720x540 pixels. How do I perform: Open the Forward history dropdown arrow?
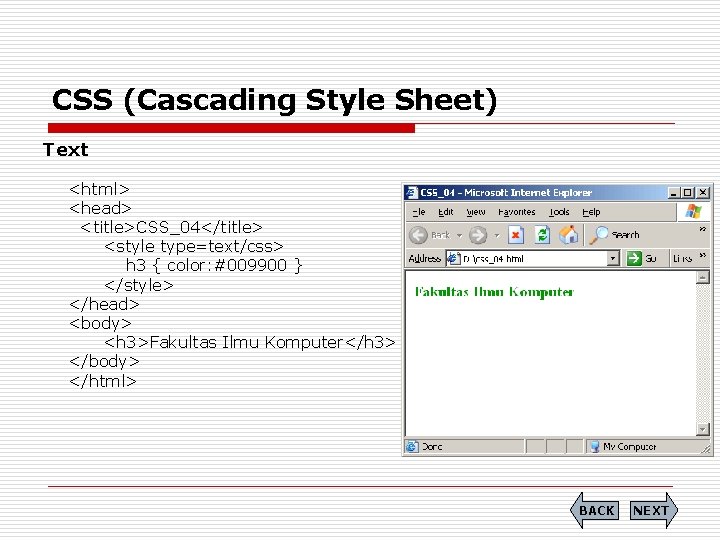tap(497, 236)
